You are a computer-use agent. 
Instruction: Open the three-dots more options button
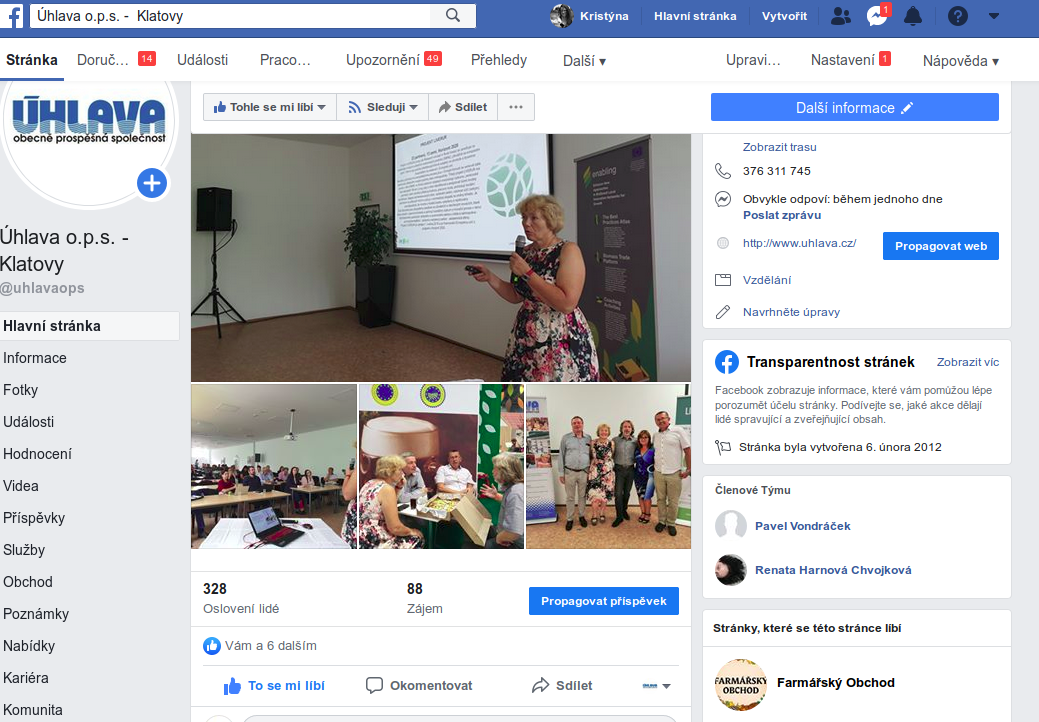point(516,107)
